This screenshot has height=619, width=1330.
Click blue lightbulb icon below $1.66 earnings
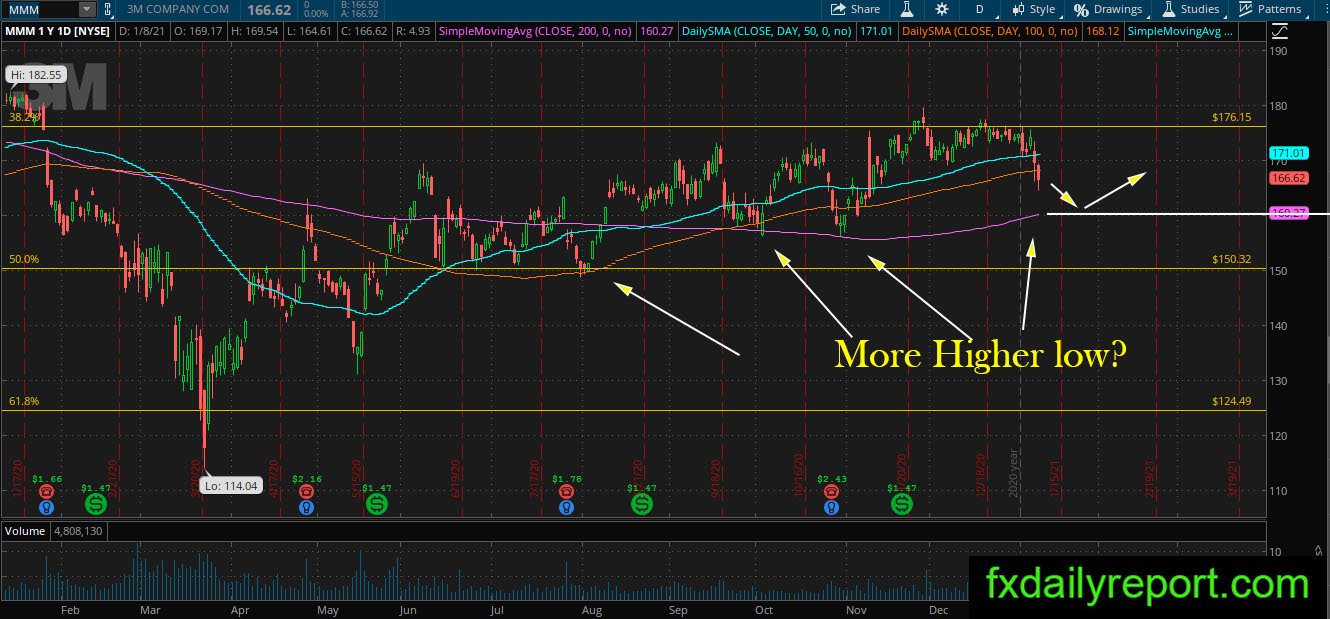point(46,507)
